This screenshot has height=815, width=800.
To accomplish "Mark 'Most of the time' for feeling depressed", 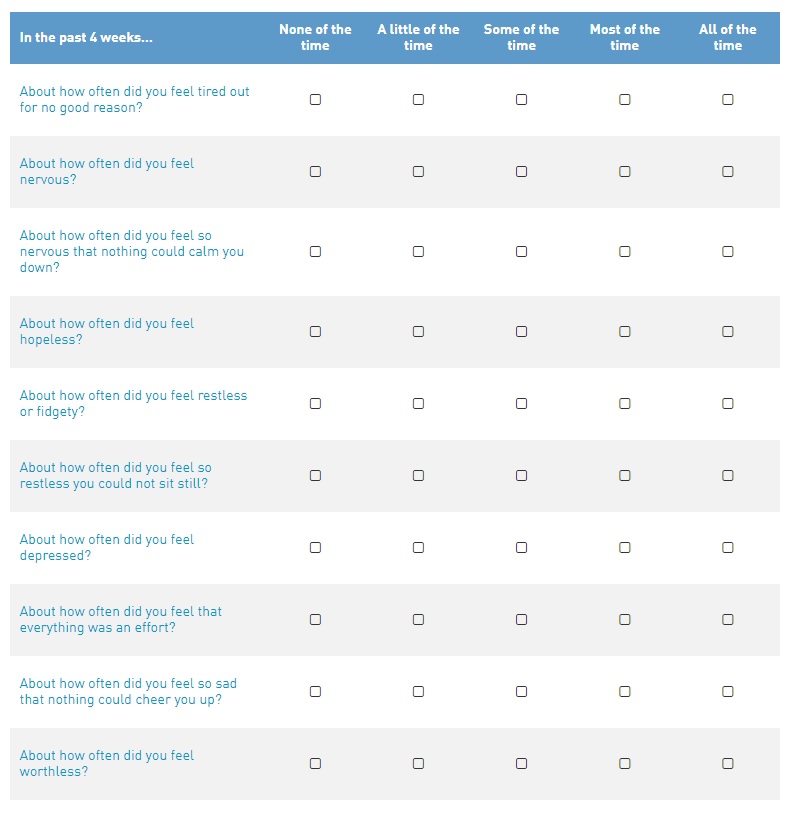I will pos(625,547).
